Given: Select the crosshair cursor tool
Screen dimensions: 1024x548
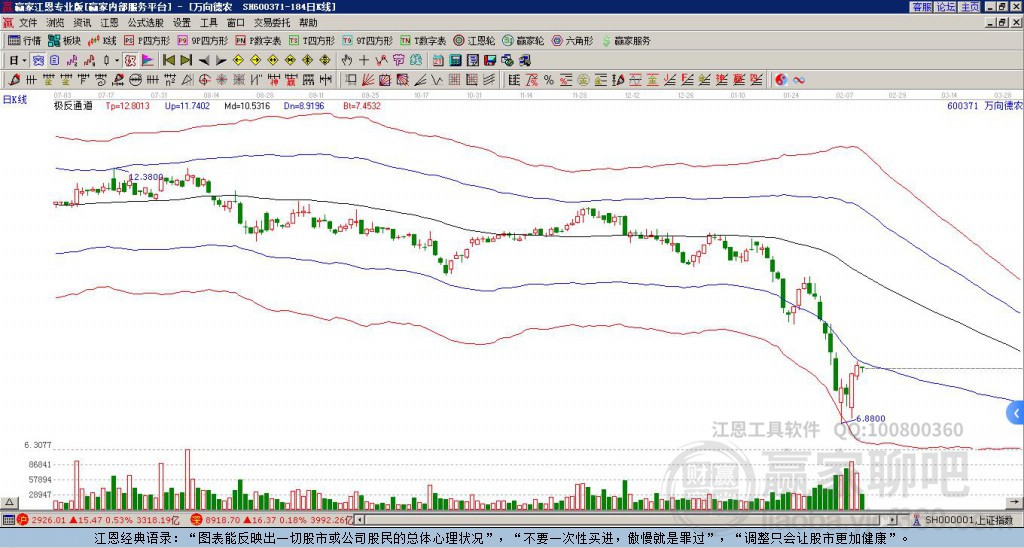Looking at the screenshot, I should 364,61.
